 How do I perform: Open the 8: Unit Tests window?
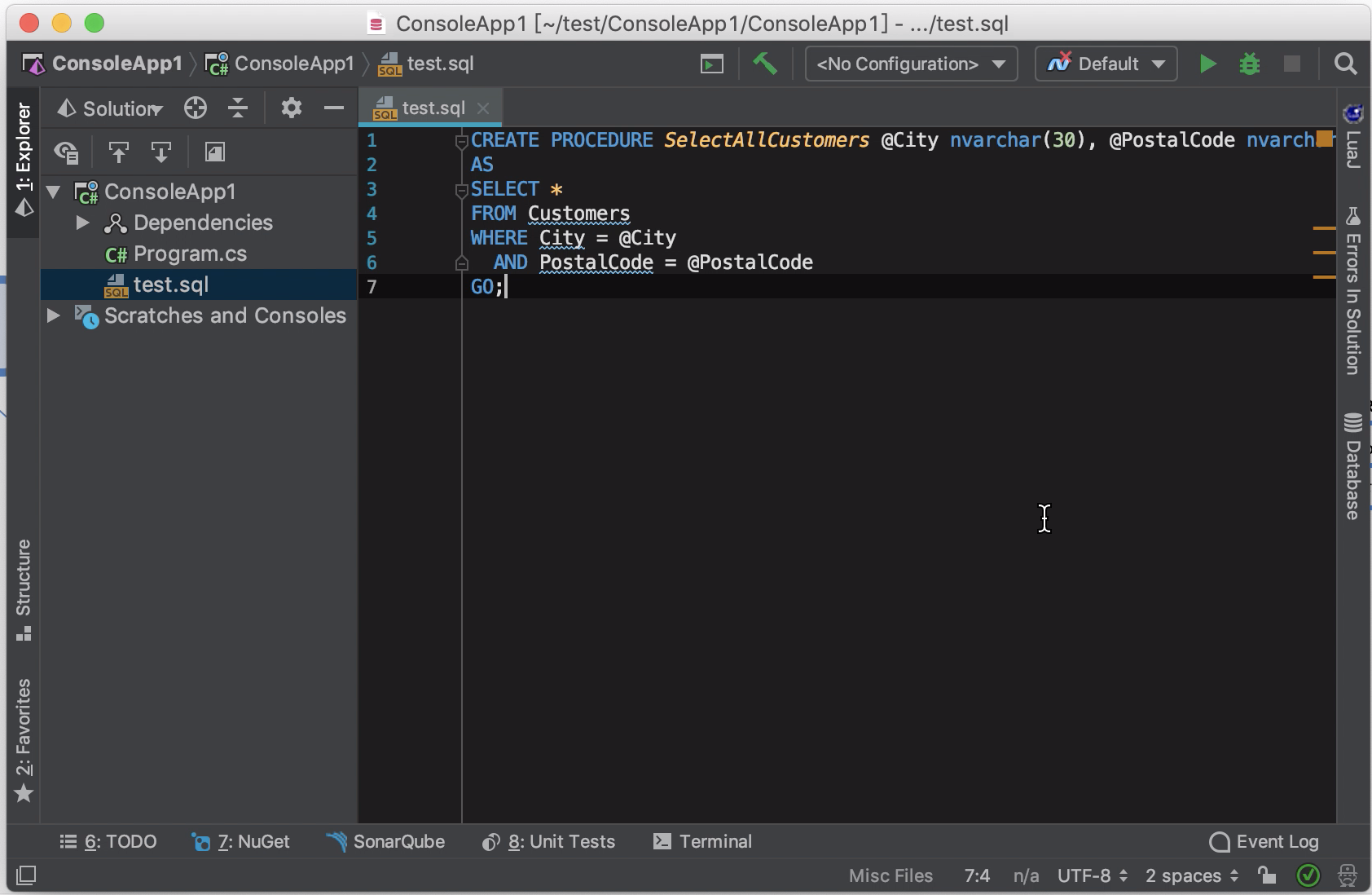pyautogui.click(x=548, y=842)
